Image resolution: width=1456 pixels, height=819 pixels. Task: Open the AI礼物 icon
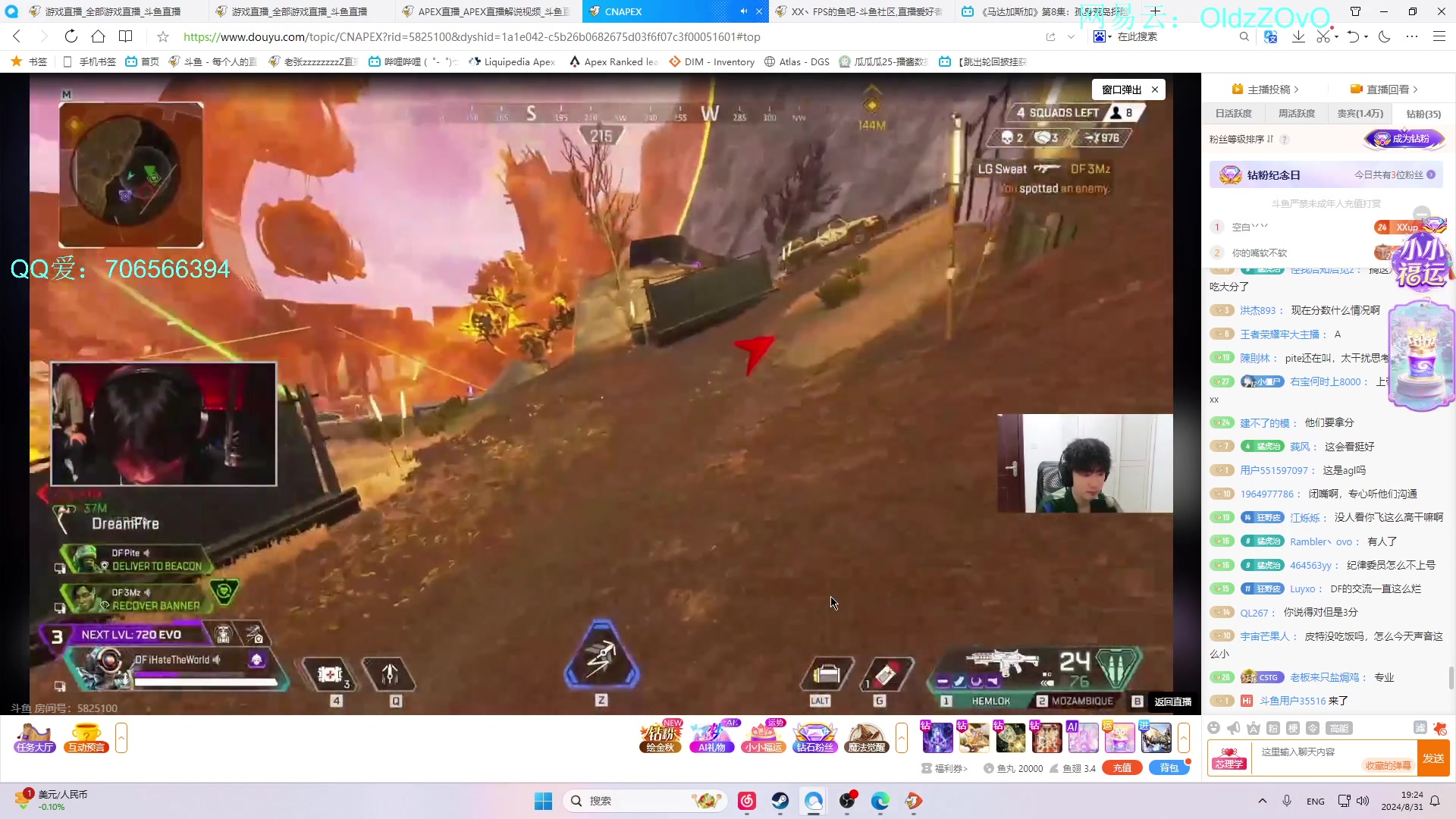click(712, 738)
